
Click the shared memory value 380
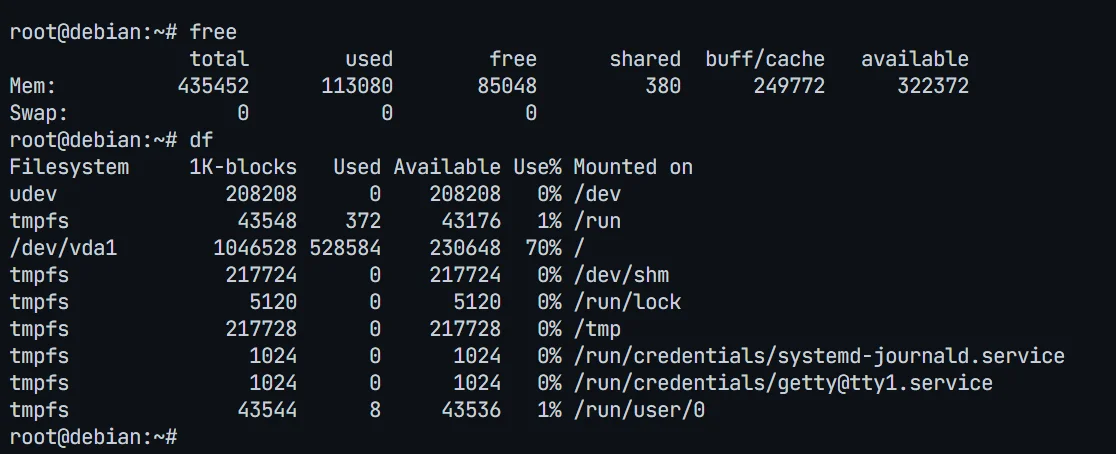(663, 86)
